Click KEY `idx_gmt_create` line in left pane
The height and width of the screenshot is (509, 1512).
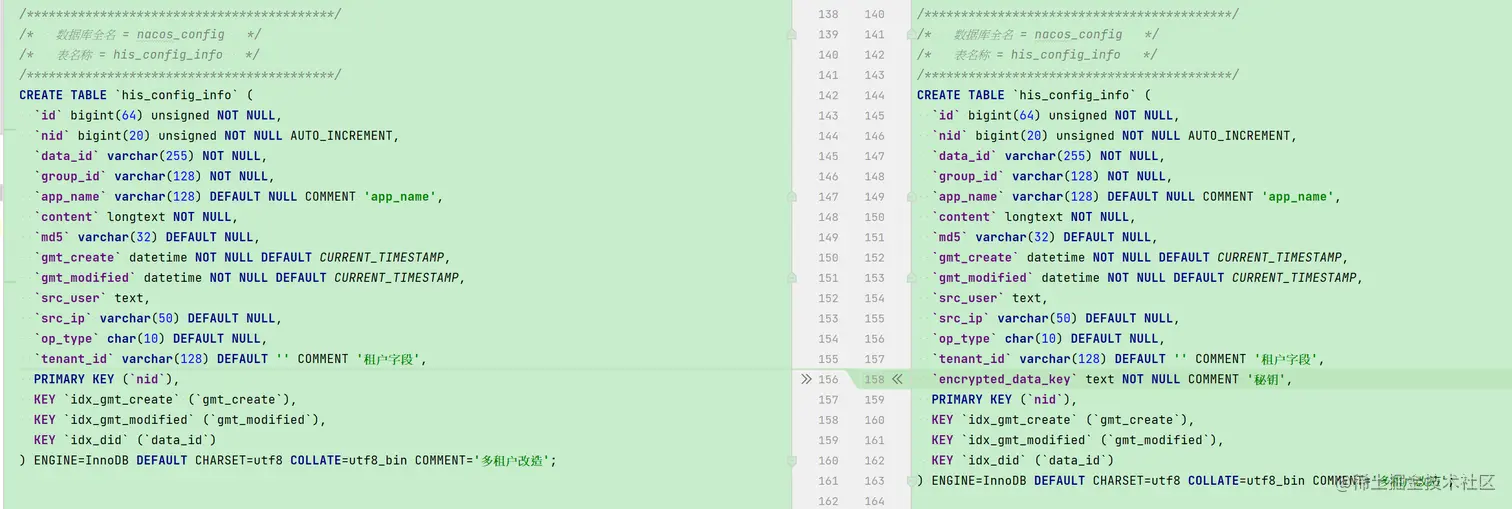(x=165, y=399)
